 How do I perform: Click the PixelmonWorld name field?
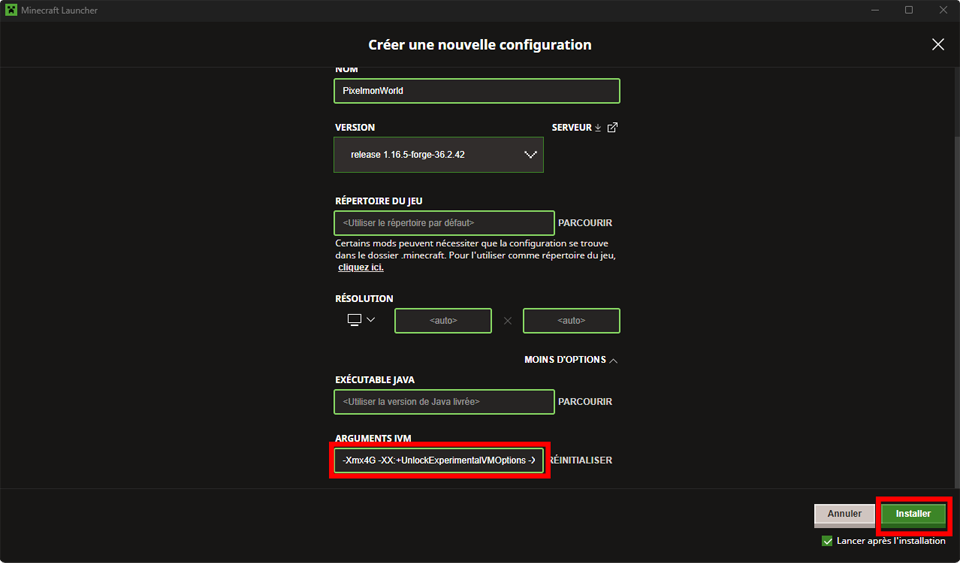pyautogui.click(x=476, y=91)
